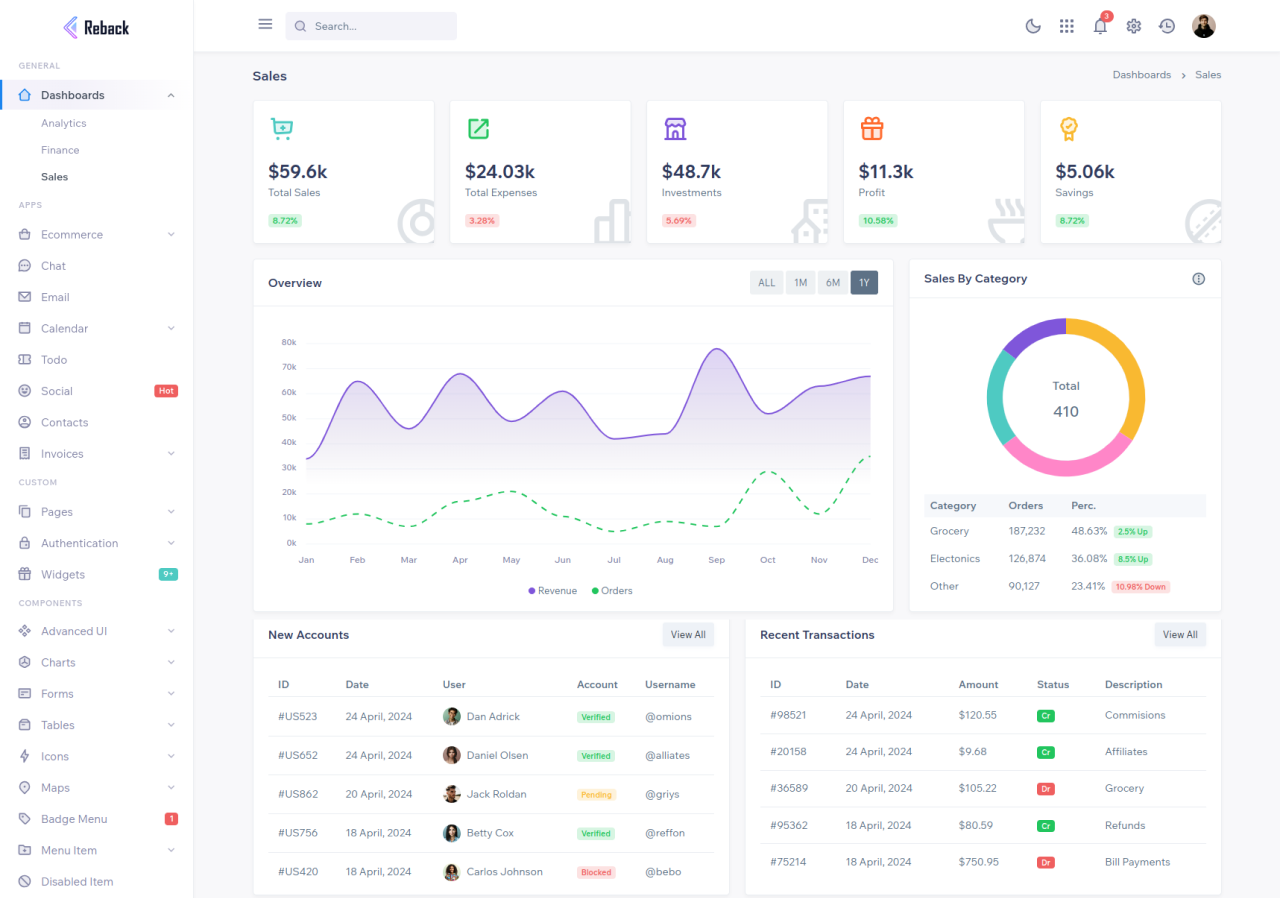Toggle dark mode moon icon
The image size is (1280, 898).
point(1033,26)
